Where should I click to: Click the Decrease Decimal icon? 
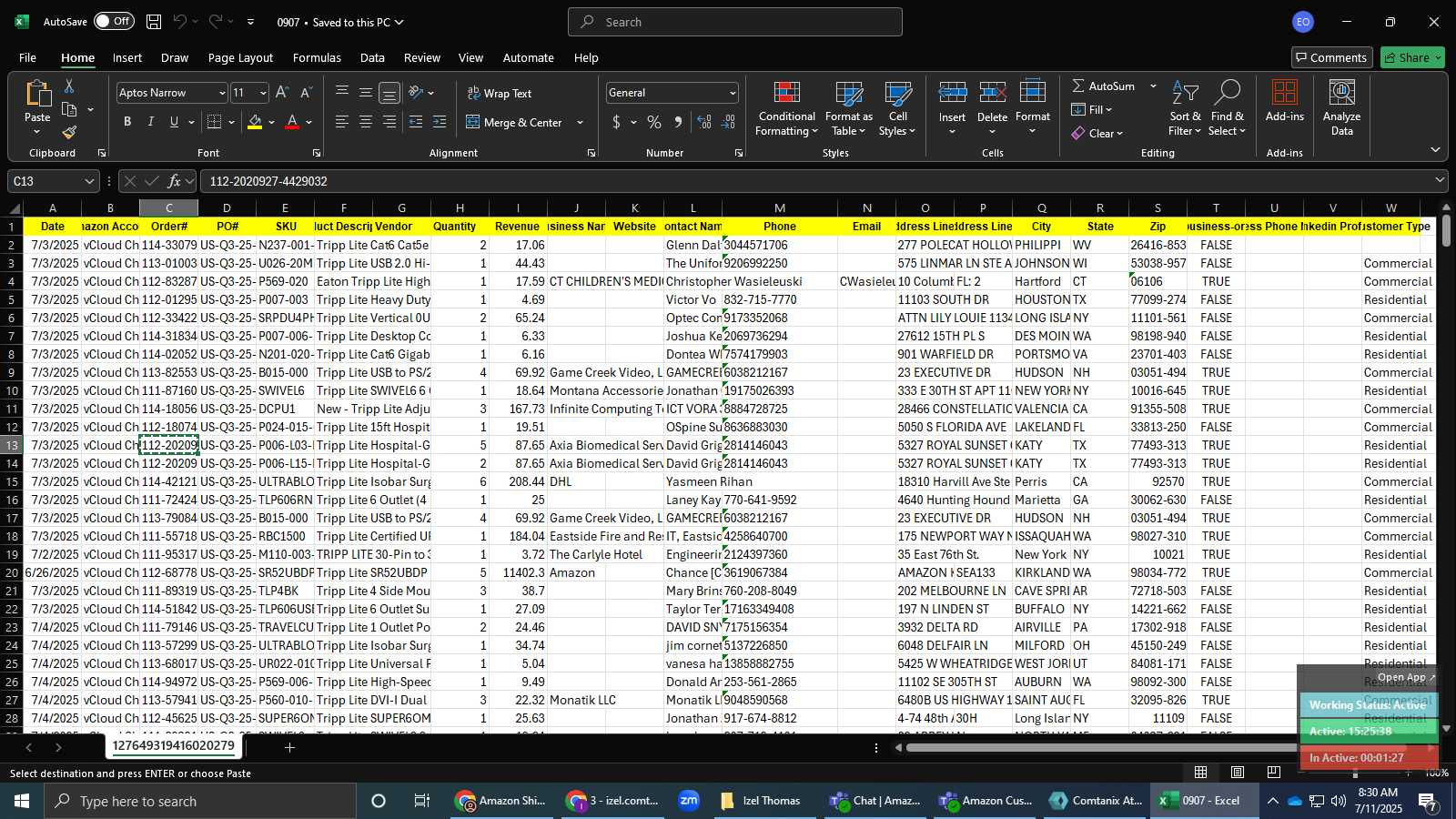[728, 122]
